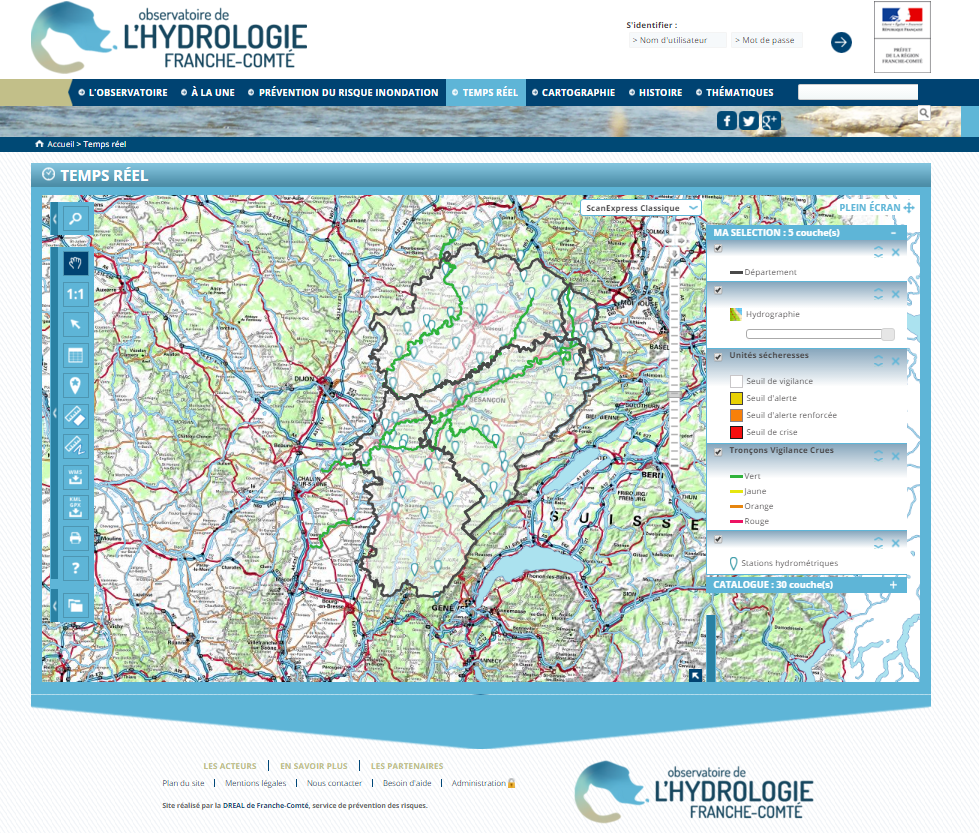Toggle the Tronçons Vigilance Crues layer checkbox
Viewport: 979px width, 833px height.
tap(718, 452)
